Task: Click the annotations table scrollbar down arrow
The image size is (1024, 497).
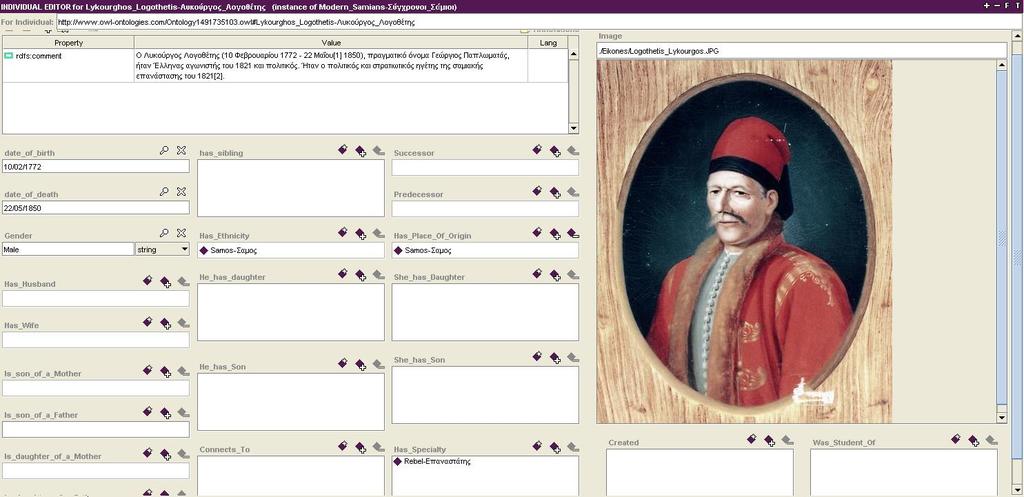Action: pyautogui.click(x=573, y=128)
